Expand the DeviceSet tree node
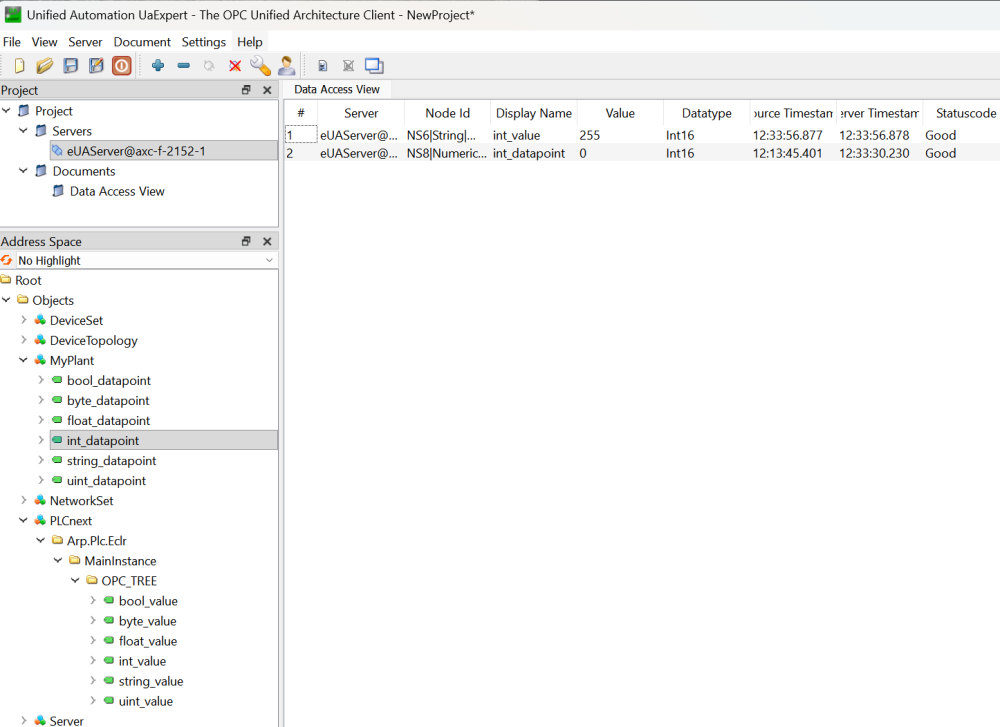1000x727 pixels. pyautogui.click(x=23, y=320)
